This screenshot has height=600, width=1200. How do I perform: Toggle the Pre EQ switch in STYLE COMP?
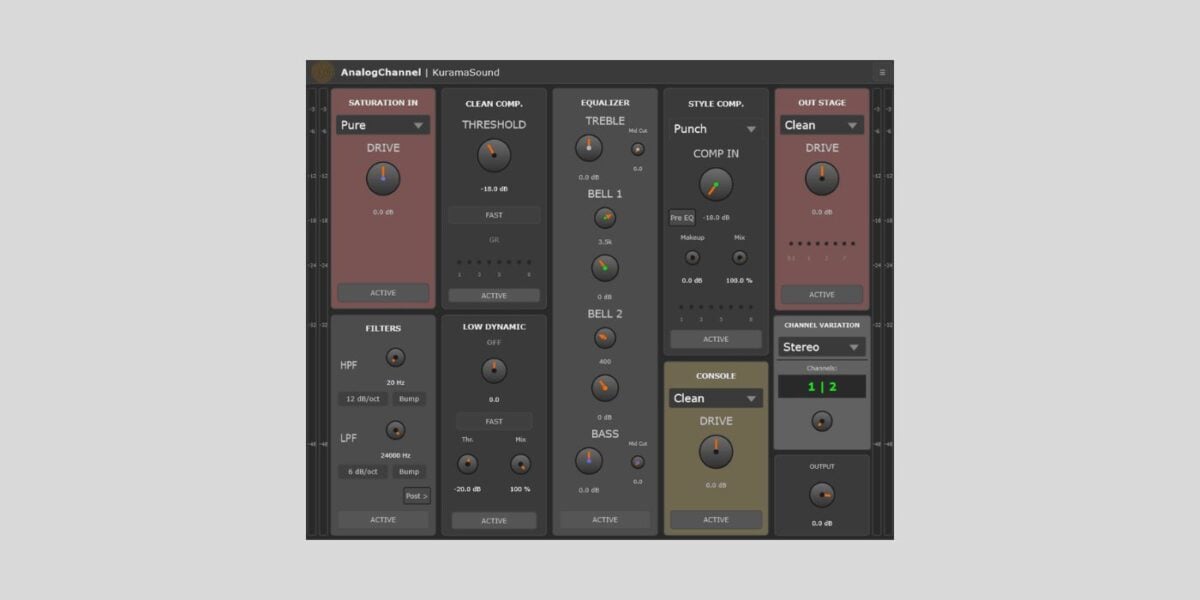click(x=681, y=217)
